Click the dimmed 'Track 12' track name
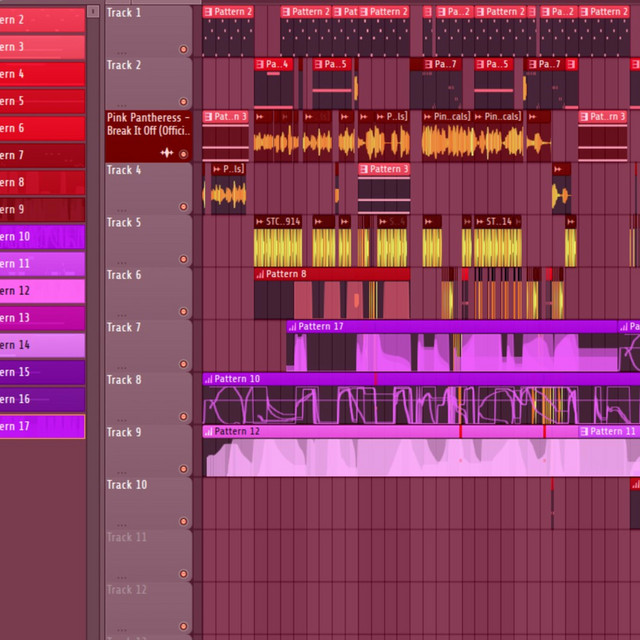 tap(127, 590)
